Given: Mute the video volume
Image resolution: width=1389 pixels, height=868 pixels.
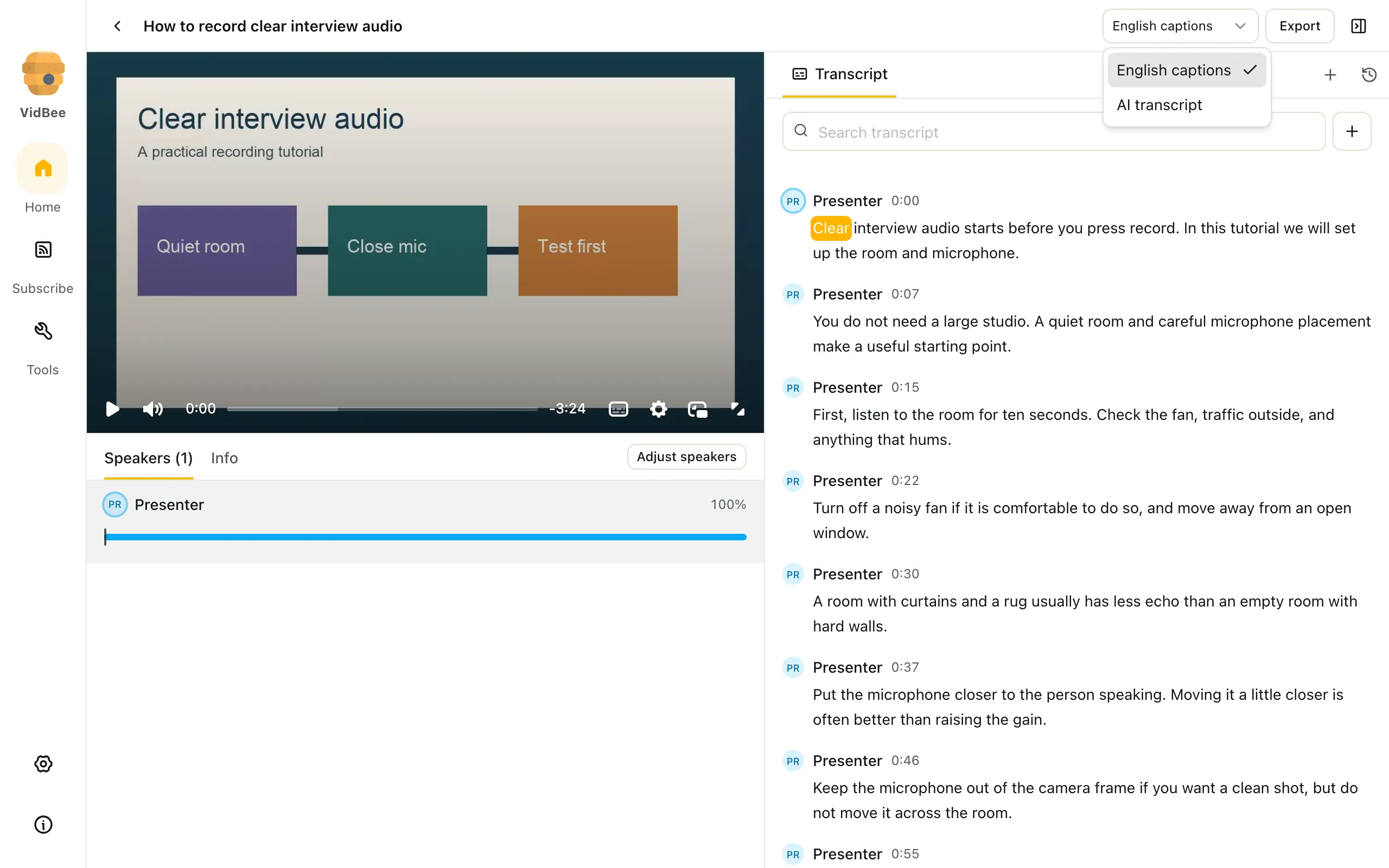Looking at the screenshot, I should pos(152,409).
